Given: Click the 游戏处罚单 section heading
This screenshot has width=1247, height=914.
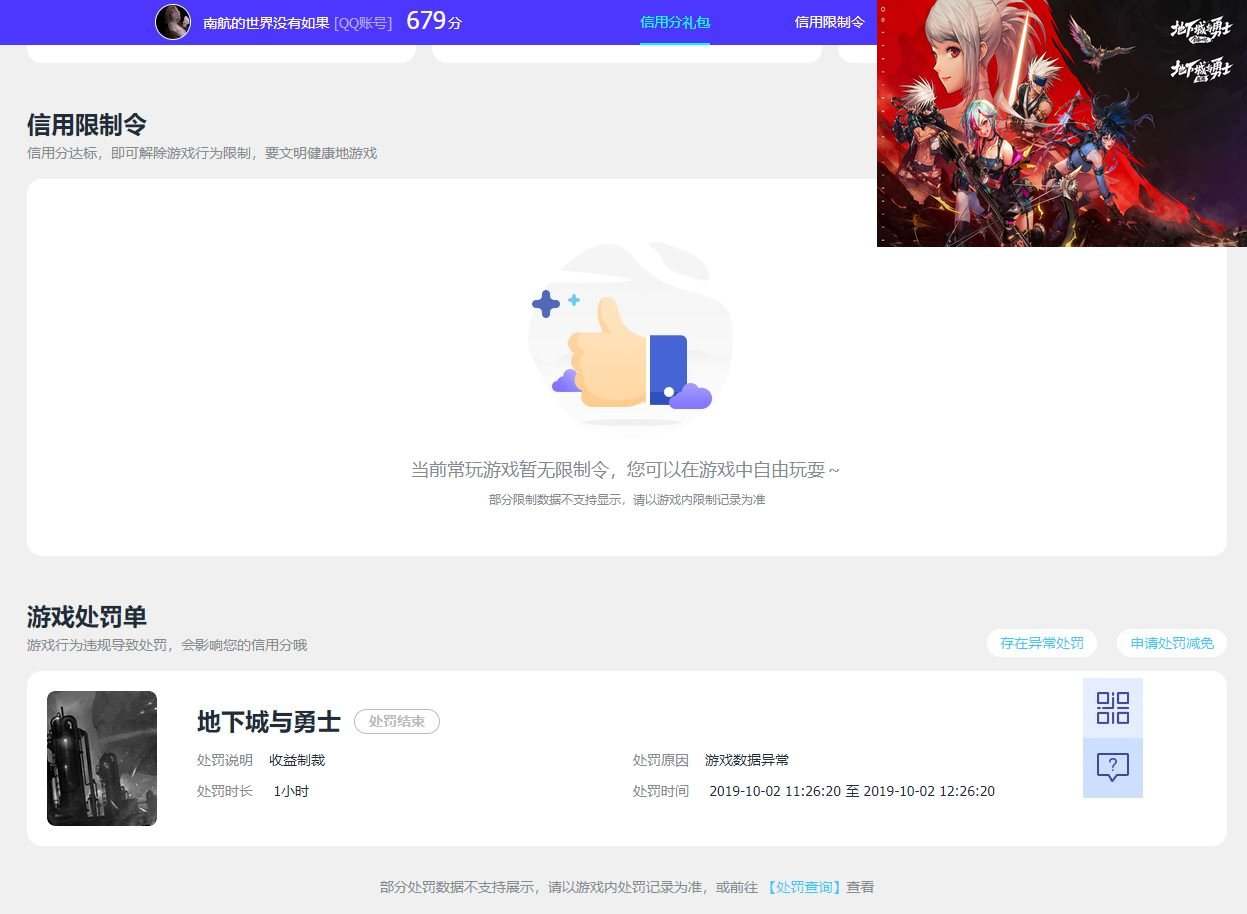Looking at the screenshot, I should coord(87,616).
